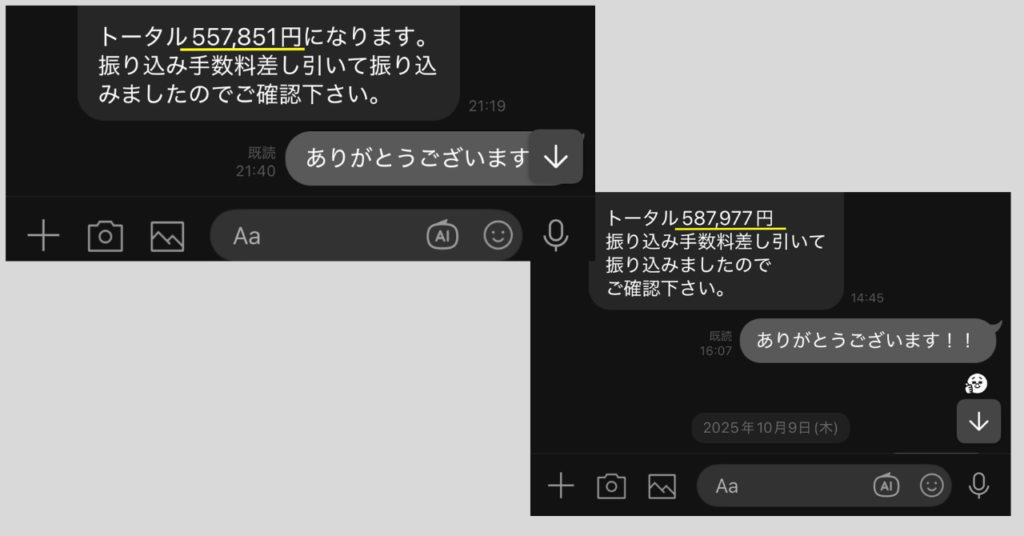Tap microphone icon in right chat
1024x536 pixels.
(978, 486)
